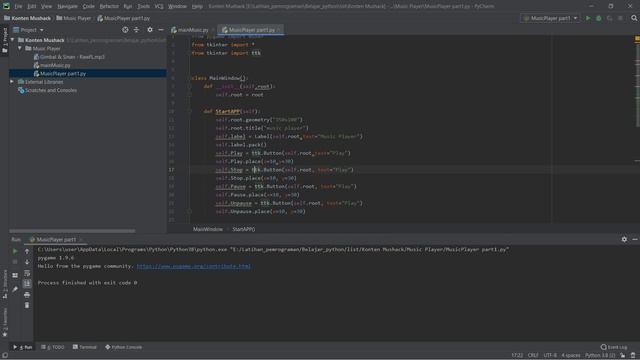Click the Music Player breadcrumb folder
This screenshot has width=640, height=360.
tap(73, 18)
